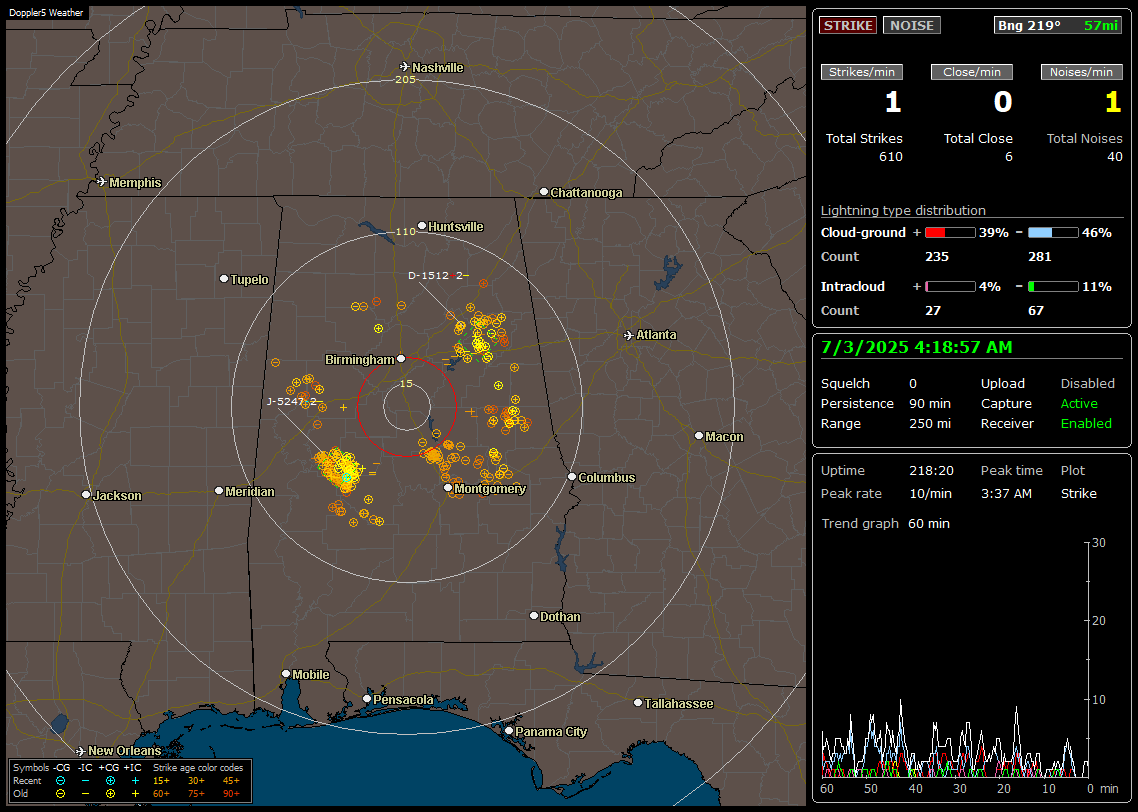The height and width of the screenshot is (812, 1138).
Task: Click the Bng 219° bearing readout box
Action: 1058,25
